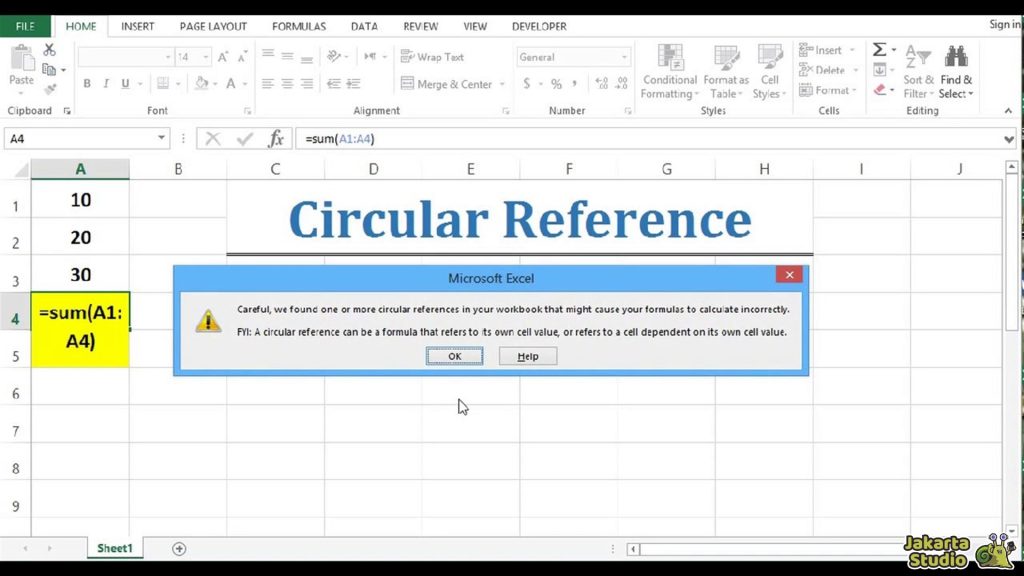Click the Orientation text-angle icon

334,56
